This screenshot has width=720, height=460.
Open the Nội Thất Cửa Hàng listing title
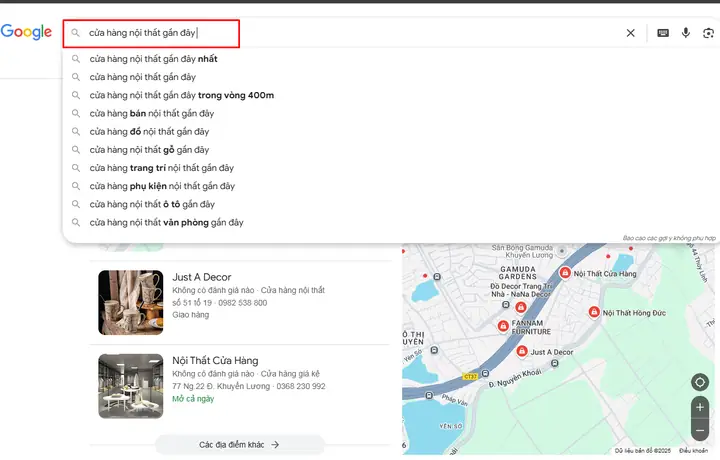[215, 361]
